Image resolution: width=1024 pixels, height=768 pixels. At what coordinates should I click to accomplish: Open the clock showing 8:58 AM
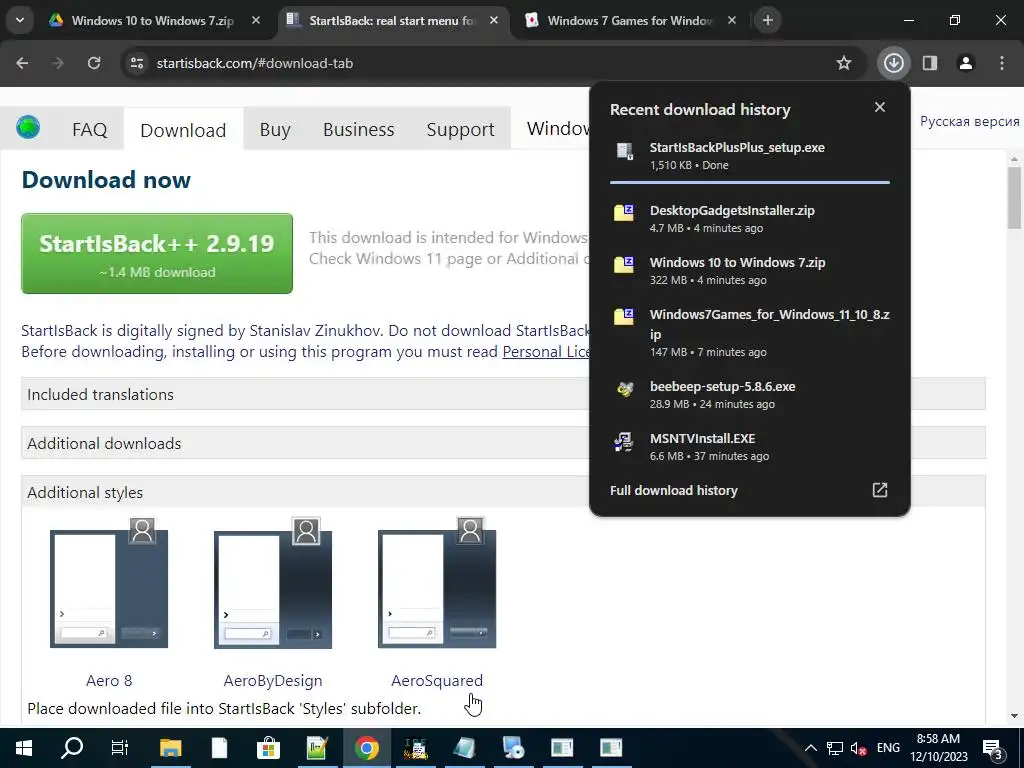click(x=938, y=748)
